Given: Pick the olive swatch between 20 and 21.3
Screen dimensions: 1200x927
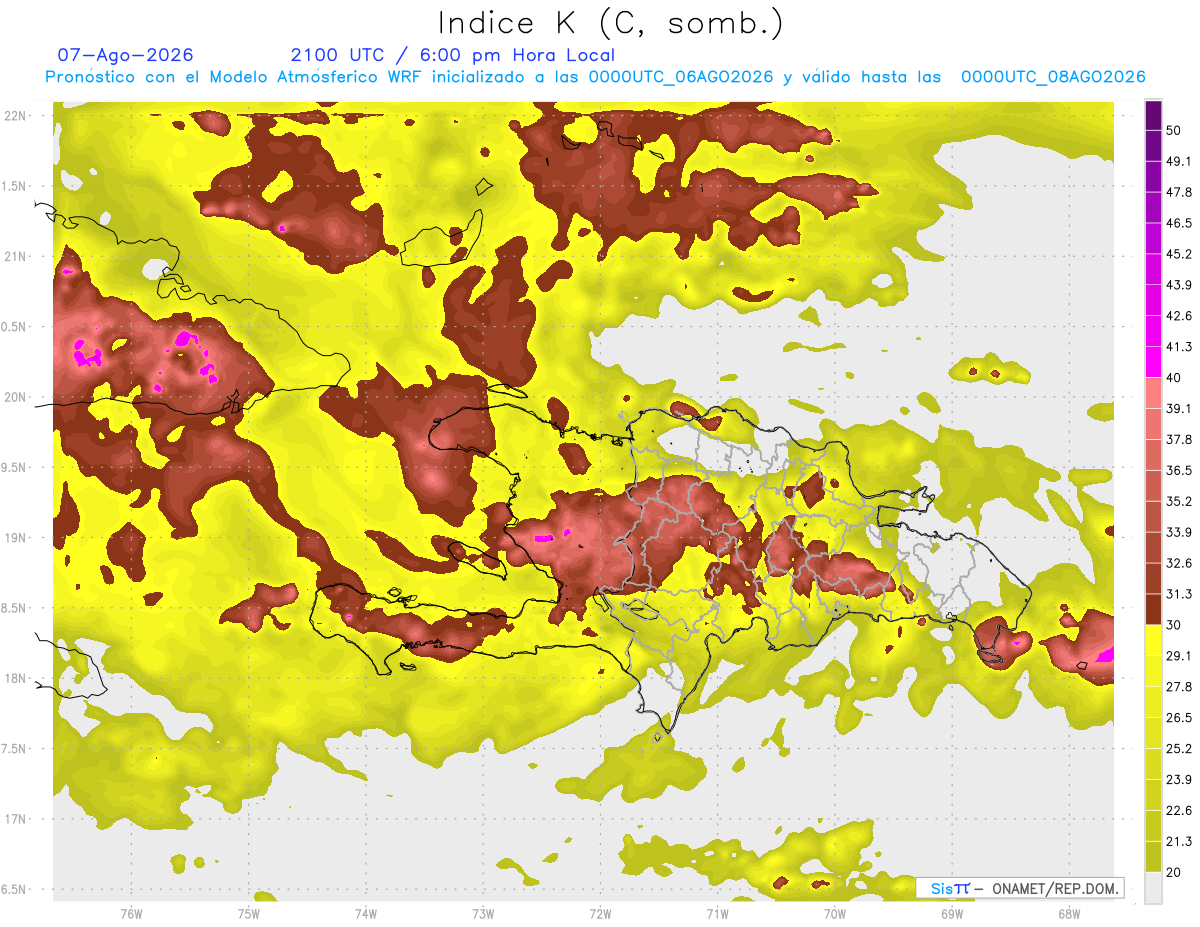Looking at the screenshot, I should pos(1154,856).
